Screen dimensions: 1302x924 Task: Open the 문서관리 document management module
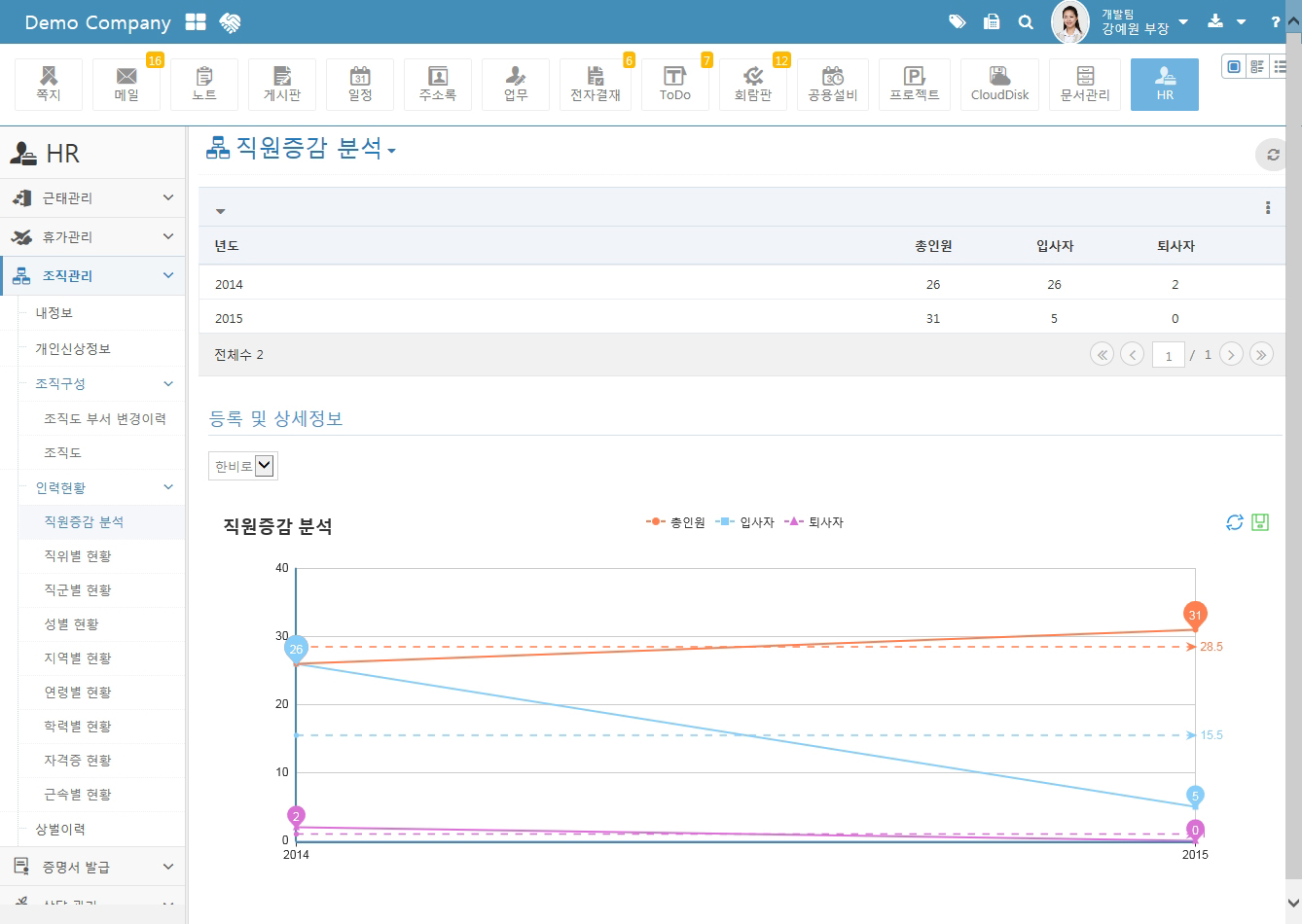pos(1085,85)
